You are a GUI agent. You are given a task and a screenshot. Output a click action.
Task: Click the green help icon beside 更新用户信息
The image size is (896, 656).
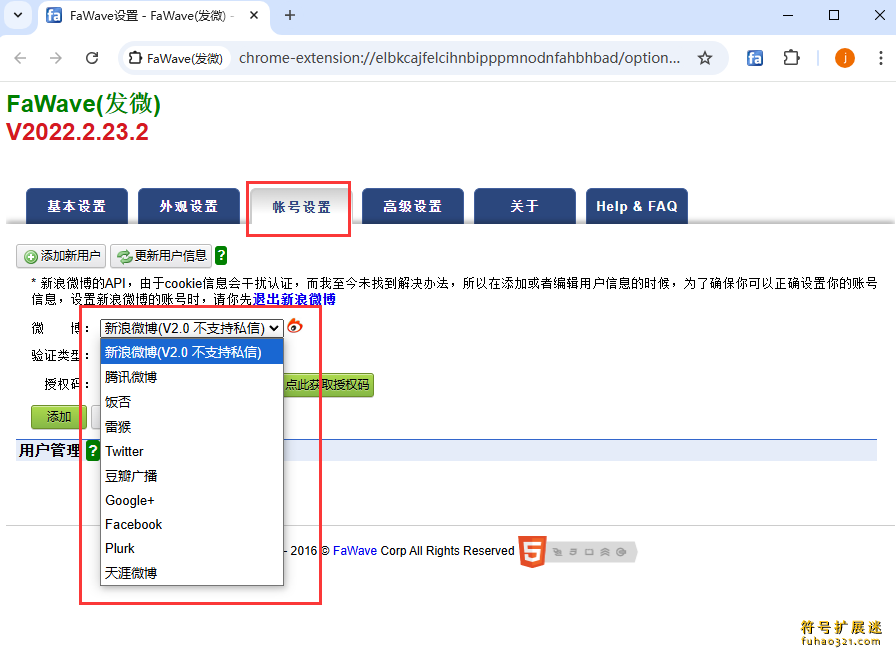tap(221, 255)
